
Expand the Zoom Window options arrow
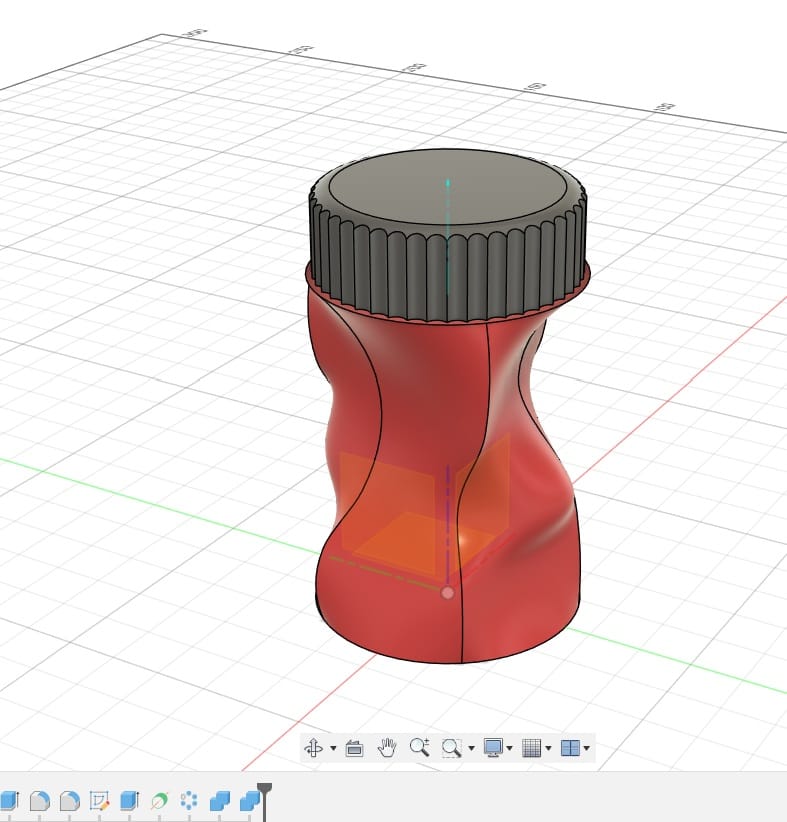[x=470, y=748]
